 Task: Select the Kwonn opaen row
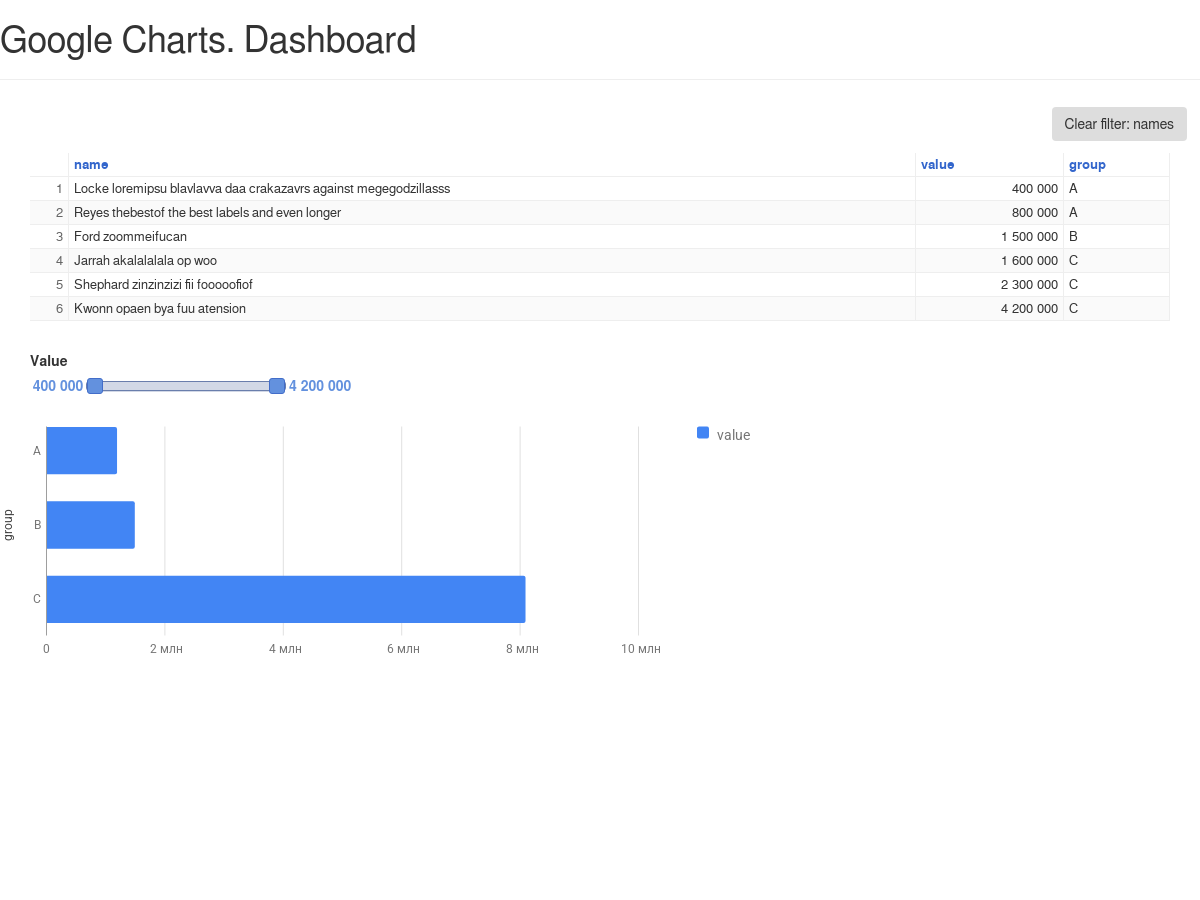pyautogui.click(x=160, y=309)
